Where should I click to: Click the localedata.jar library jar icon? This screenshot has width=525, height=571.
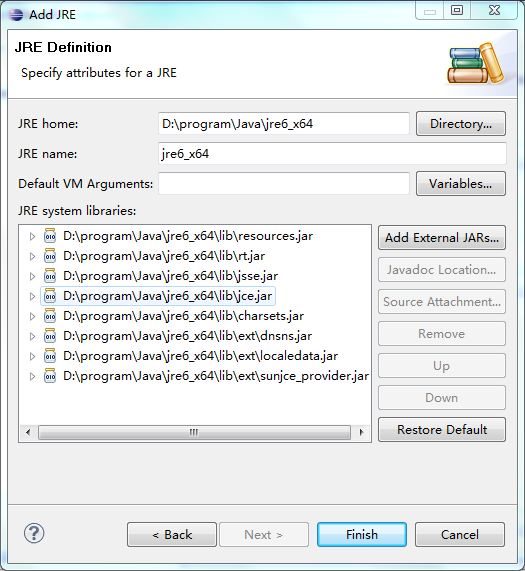50,356
